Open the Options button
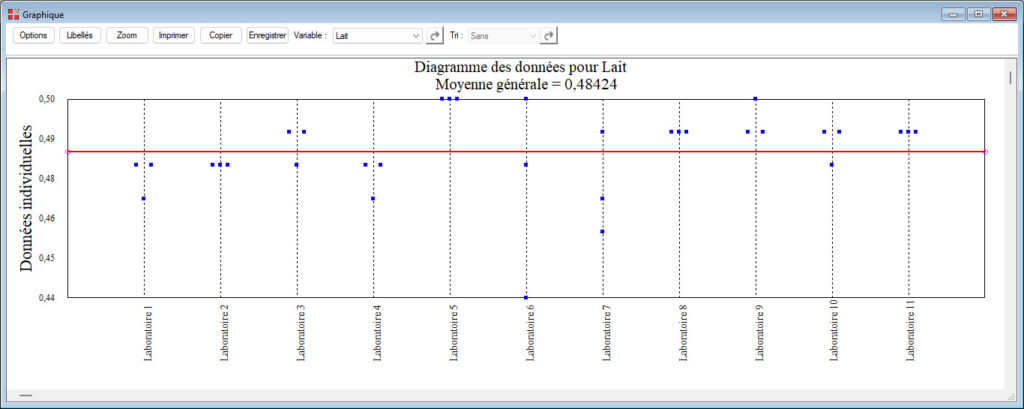 33,36
